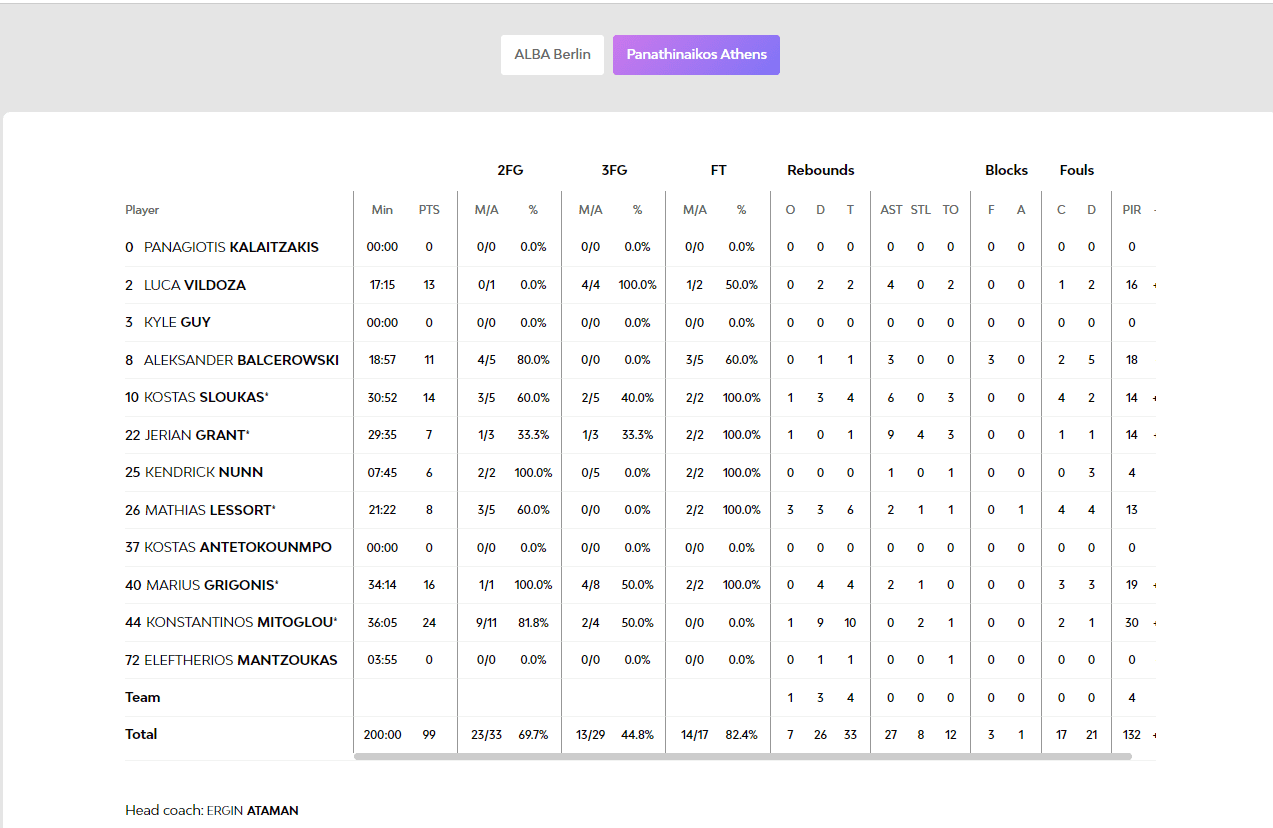Open Kyle Guy's player page

[177, 322]
